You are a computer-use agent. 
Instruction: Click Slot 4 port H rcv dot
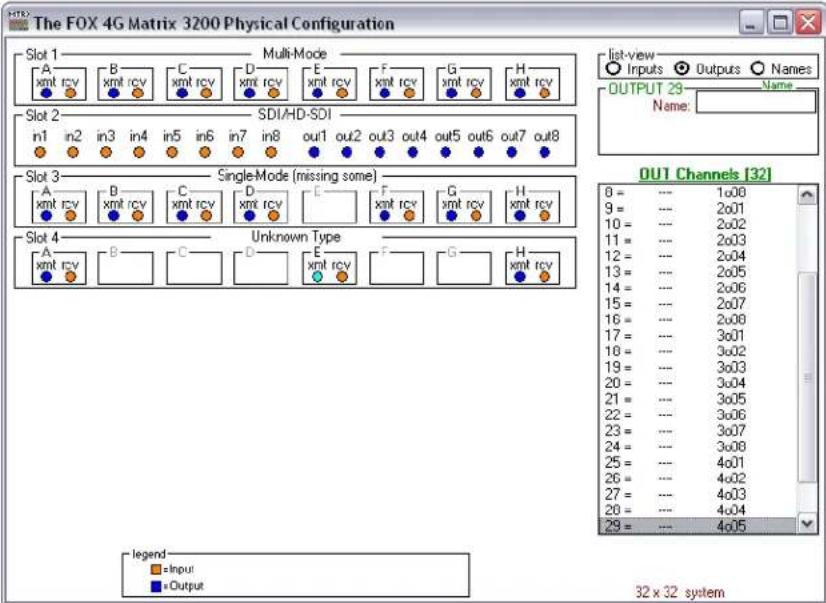pos(544,276)
